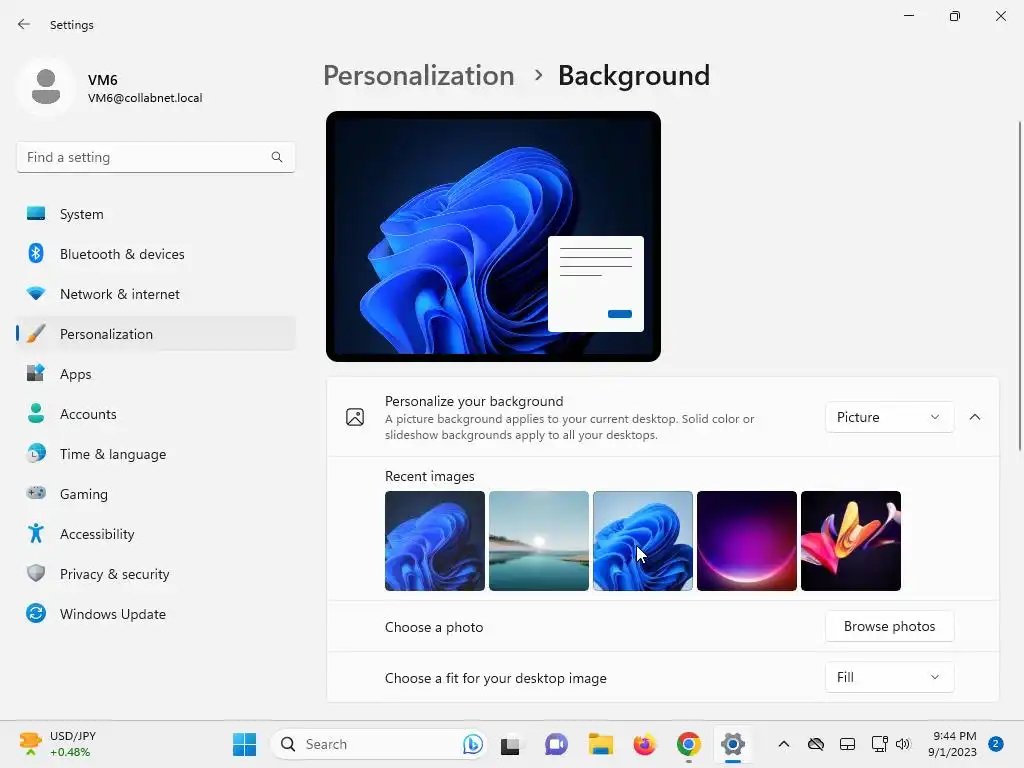Click the Accounts person icon

[x=36, y=413]
